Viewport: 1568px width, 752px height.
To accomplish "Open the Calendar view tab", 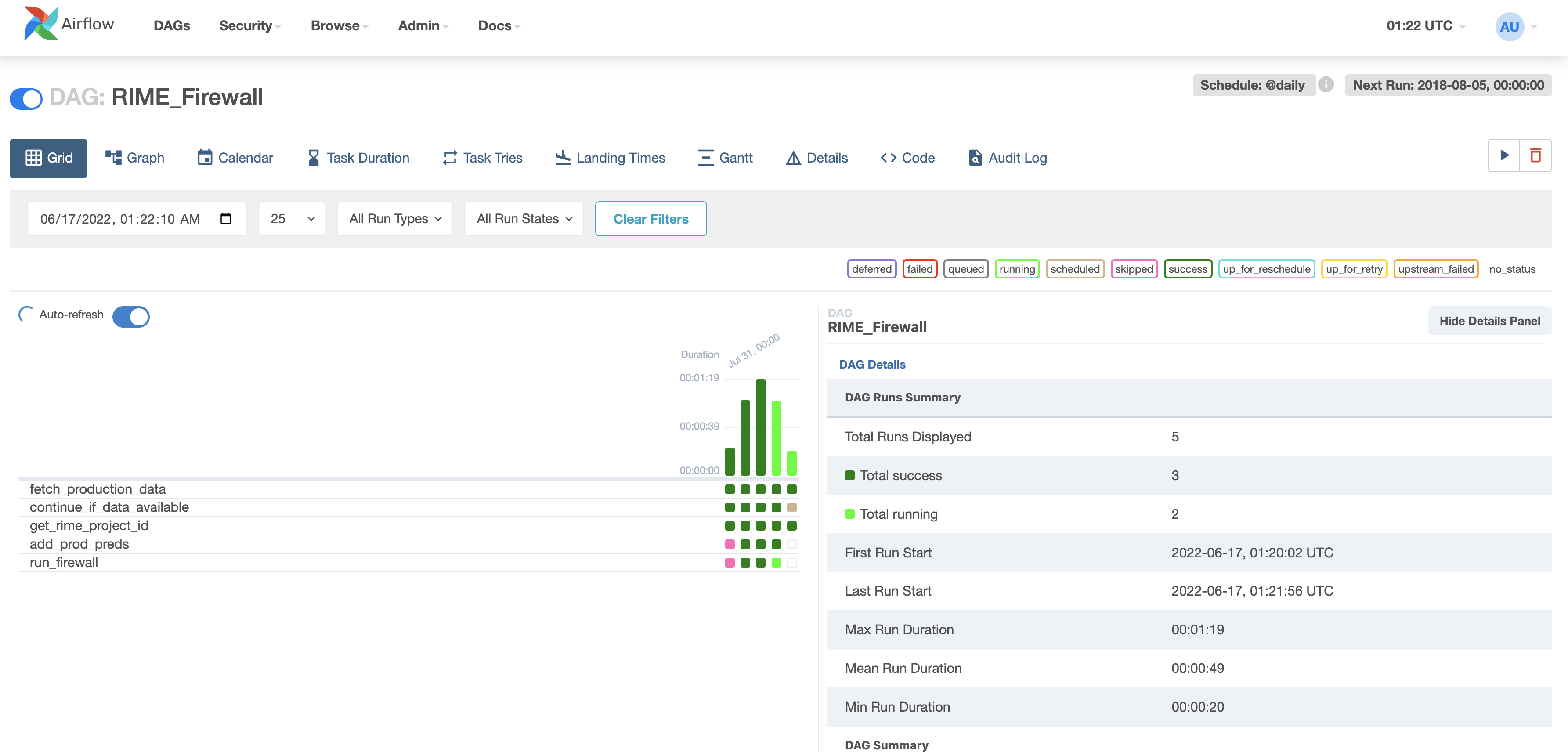I will pyautogui.click(x=235, y=158).
